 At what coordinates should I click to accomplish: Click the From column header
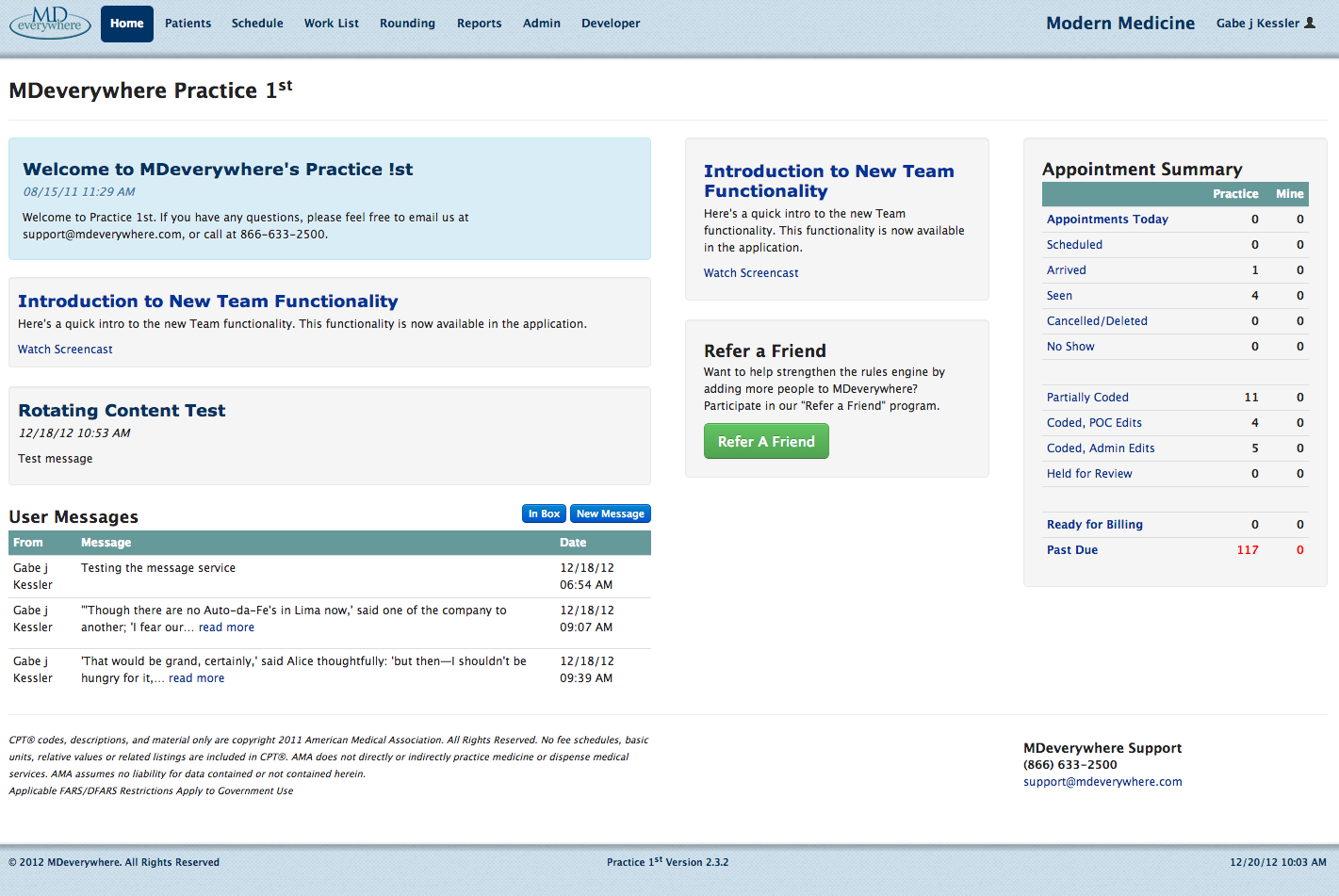28,543
